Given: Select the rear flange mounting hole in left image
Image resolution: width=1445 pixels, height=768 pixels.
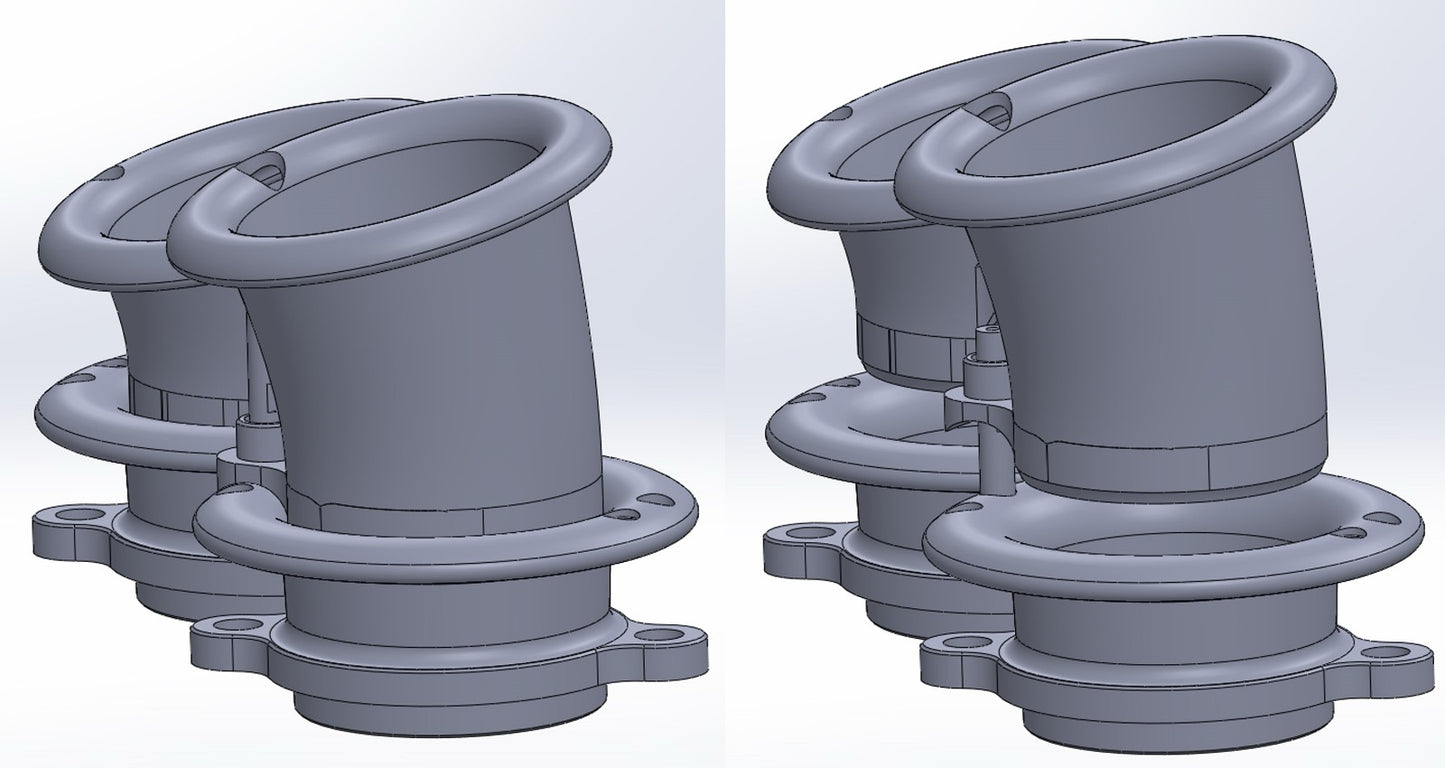Looking at the screenshot, I should coord(79,515).
